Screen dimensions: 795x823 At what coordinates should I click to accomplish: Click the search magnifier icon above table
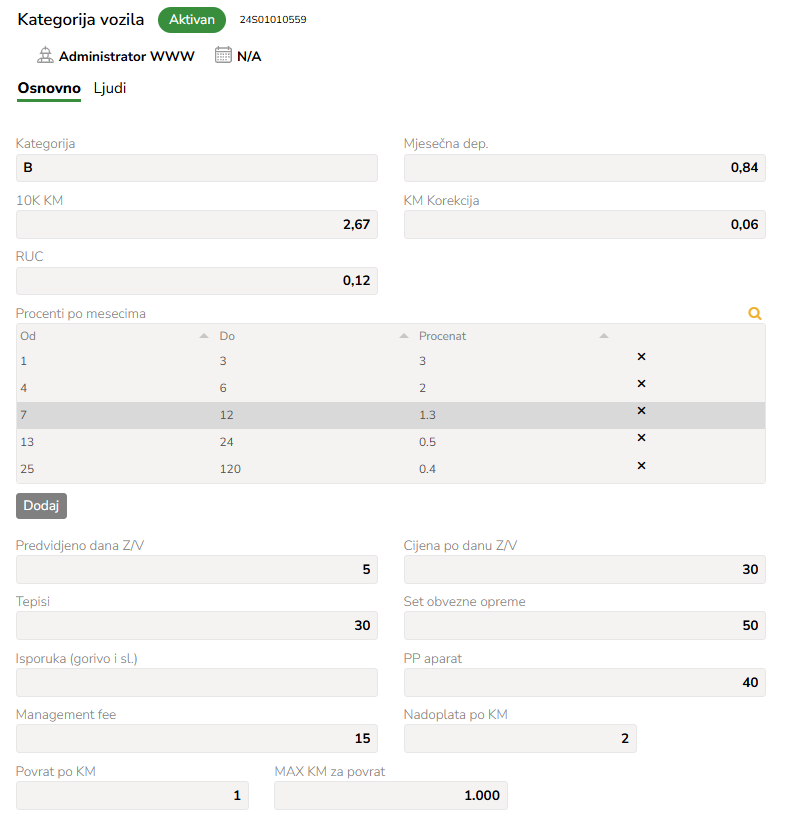click(755, 313)
